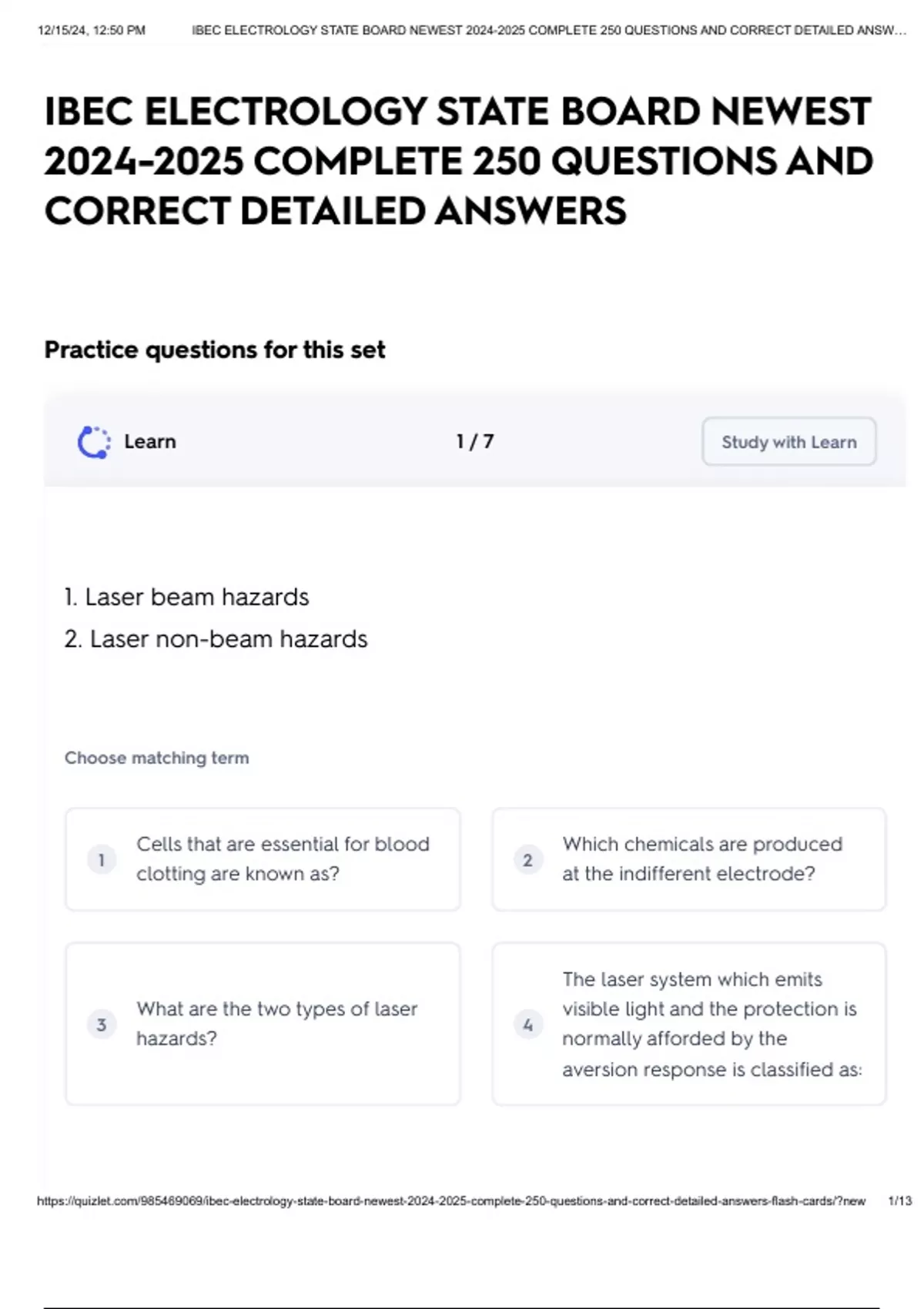Click the 1 / 7 progress counter

tap(475, 442)
